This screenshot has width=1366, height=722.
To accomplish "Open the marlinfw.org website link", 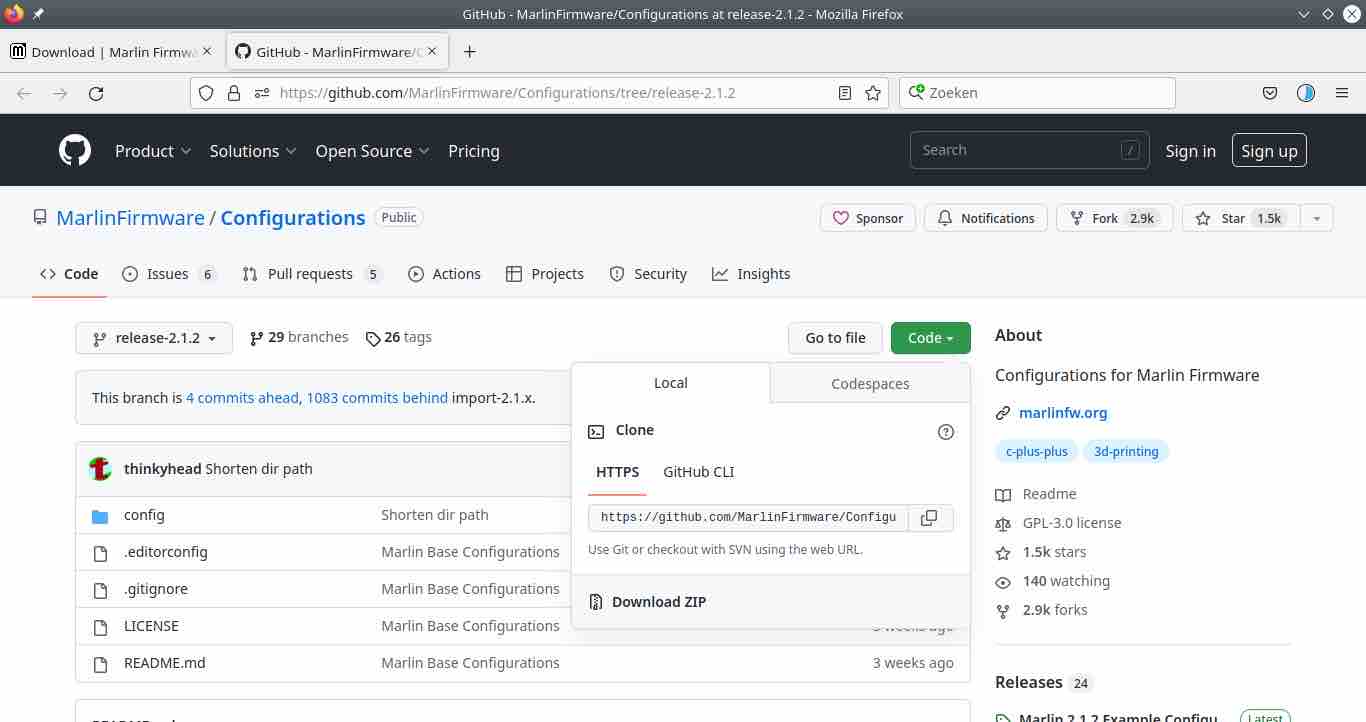I will pos(1062,413).
